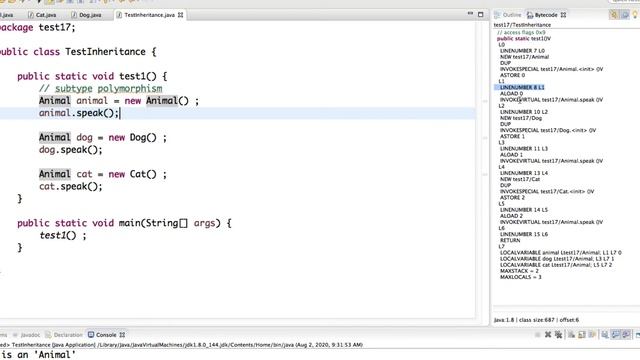Select the Console tab
Image resolution: width=640 pixels, height=360 pixels.
point(106,335)
